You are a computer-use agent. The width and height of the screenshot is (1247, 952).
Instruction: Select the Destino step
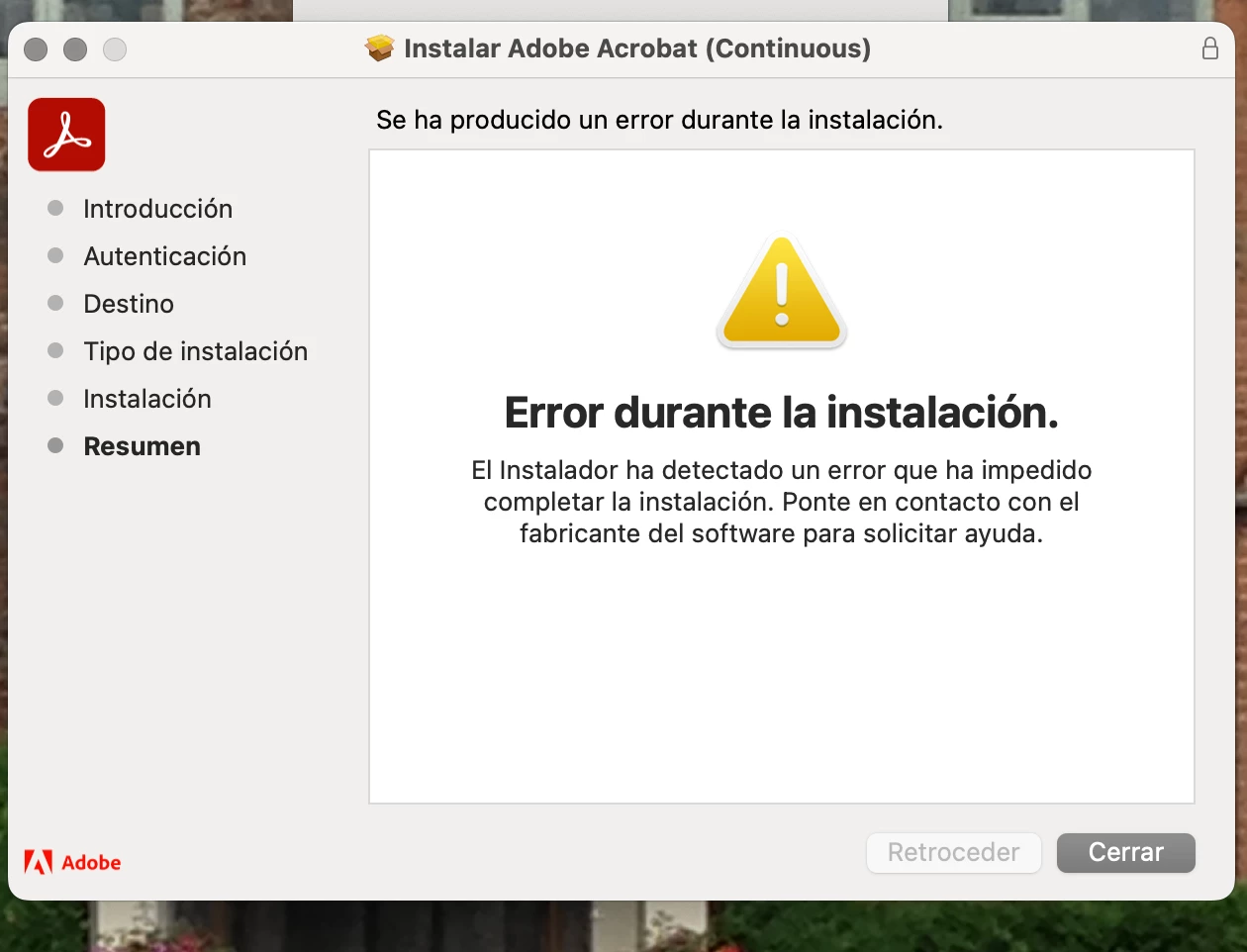tap(129, 304)
